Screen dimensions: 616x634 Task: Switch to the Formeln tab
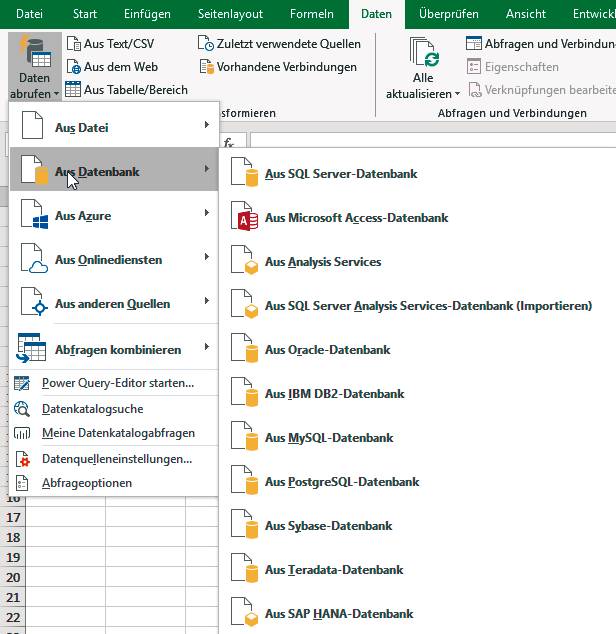[312, 14]
